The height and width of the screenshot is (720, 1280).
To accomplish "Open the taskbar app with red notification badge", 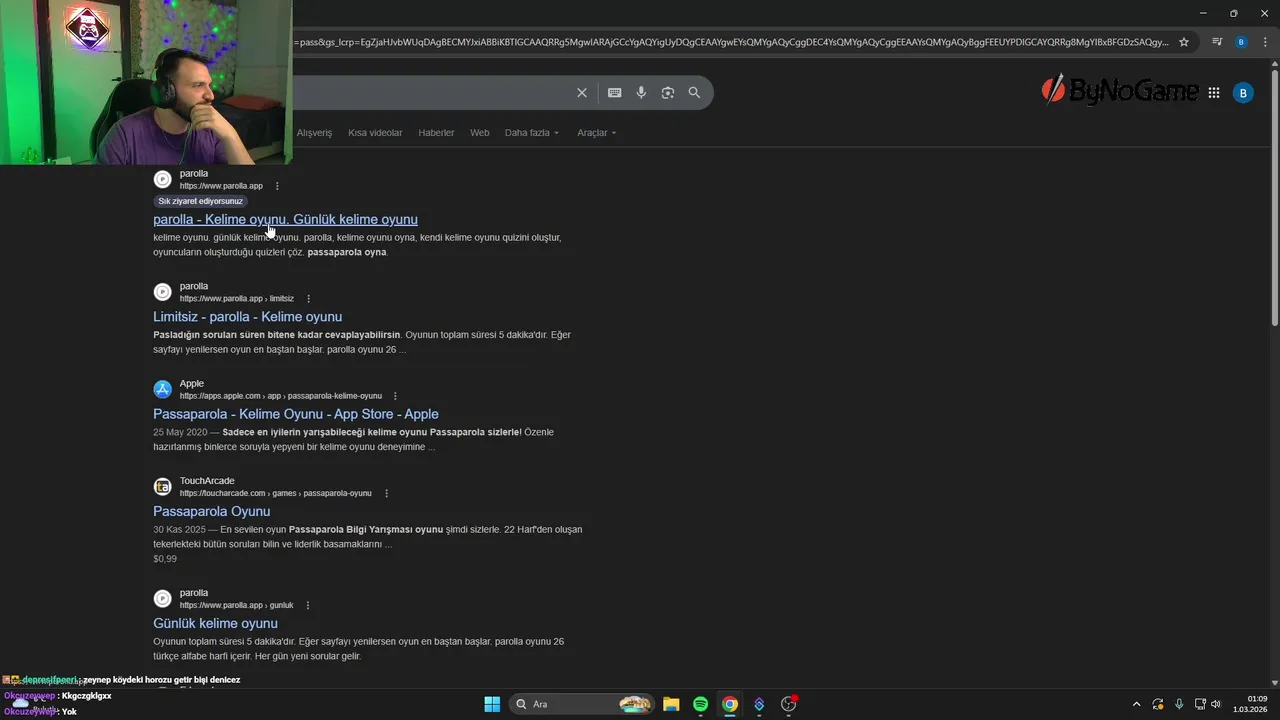I will click(x=789, y=704).
